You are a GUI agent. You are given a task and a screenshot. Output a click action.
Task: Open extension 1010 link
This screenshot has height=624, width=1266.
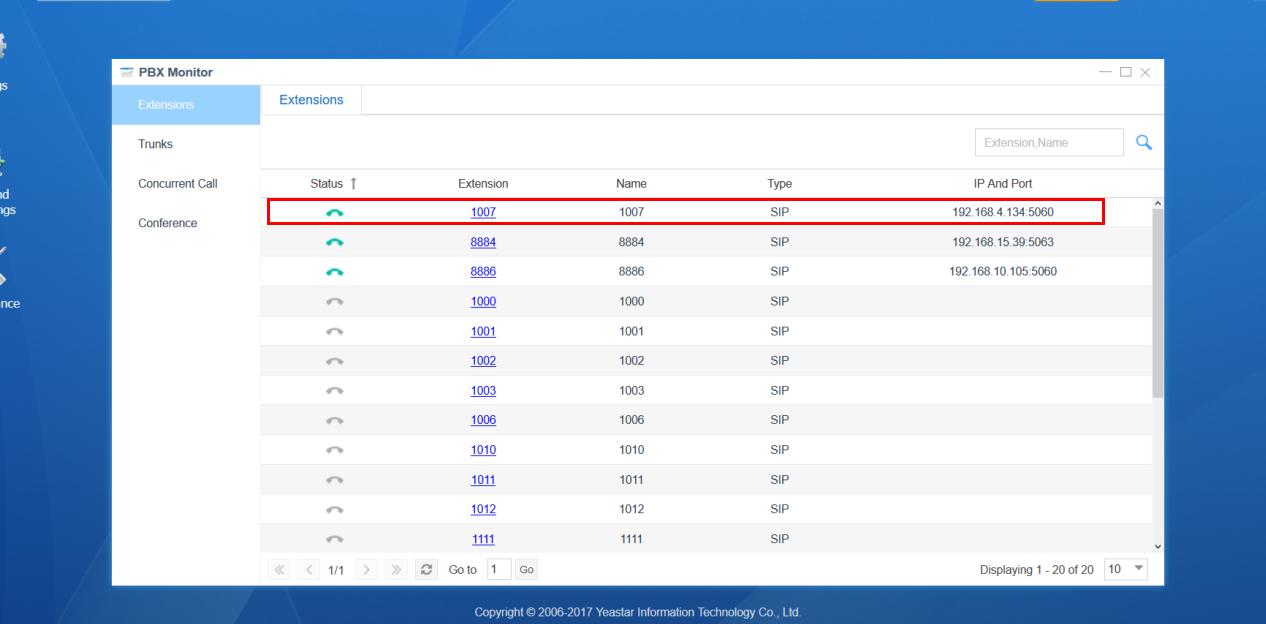coord(483,450)
